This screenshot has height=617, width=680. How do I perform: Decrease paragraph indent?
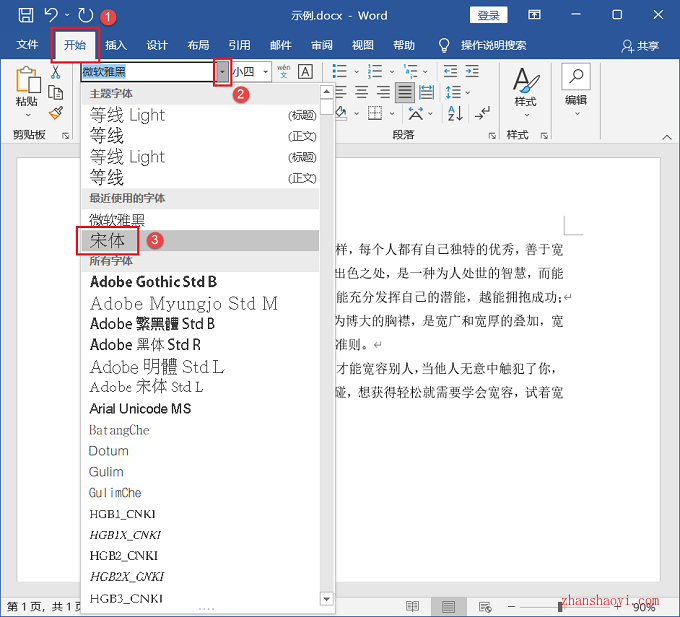[450, 71]
